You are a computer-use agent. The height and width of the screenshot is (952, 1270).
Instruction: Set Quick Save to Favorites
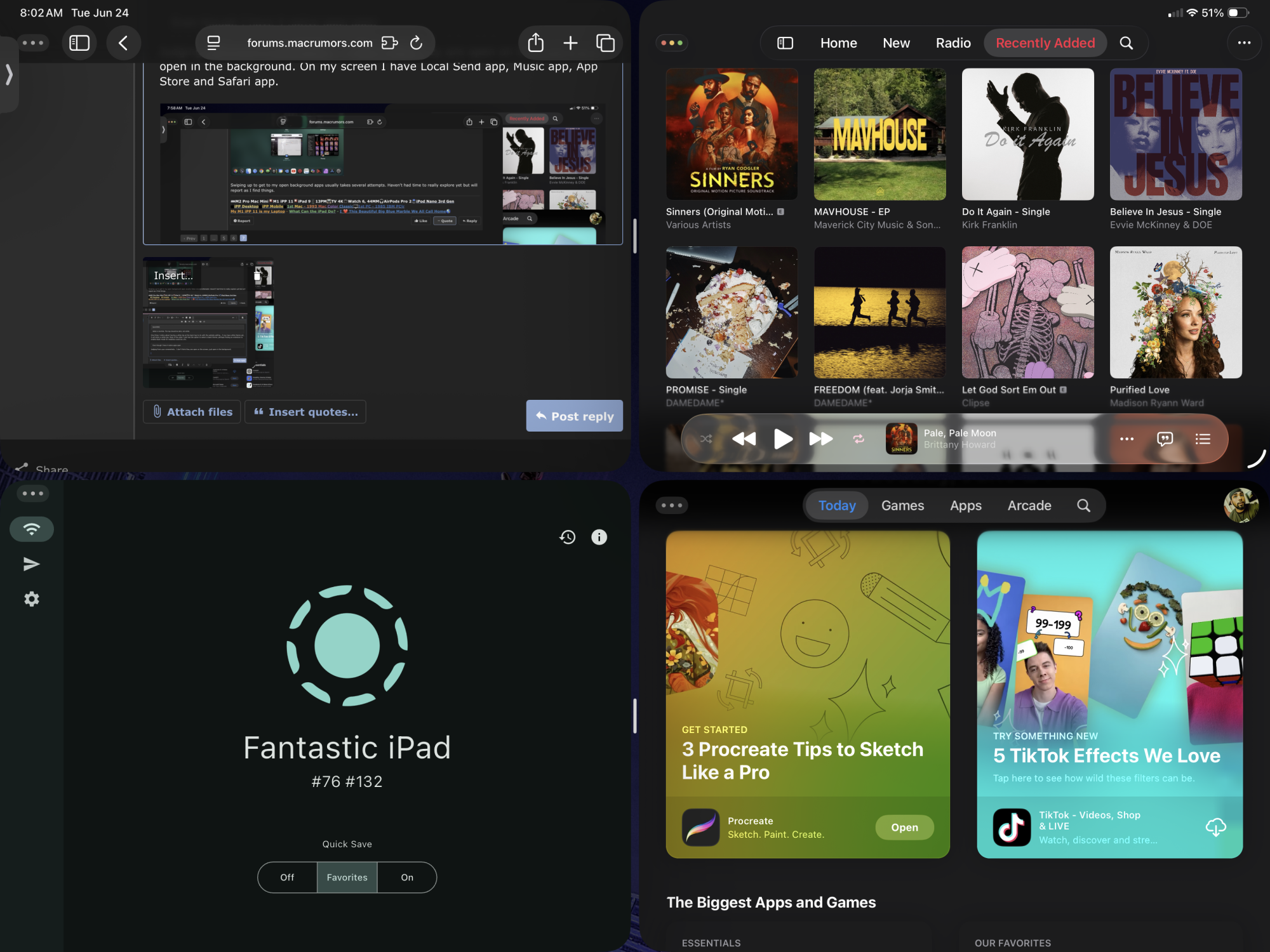point(347,877)
